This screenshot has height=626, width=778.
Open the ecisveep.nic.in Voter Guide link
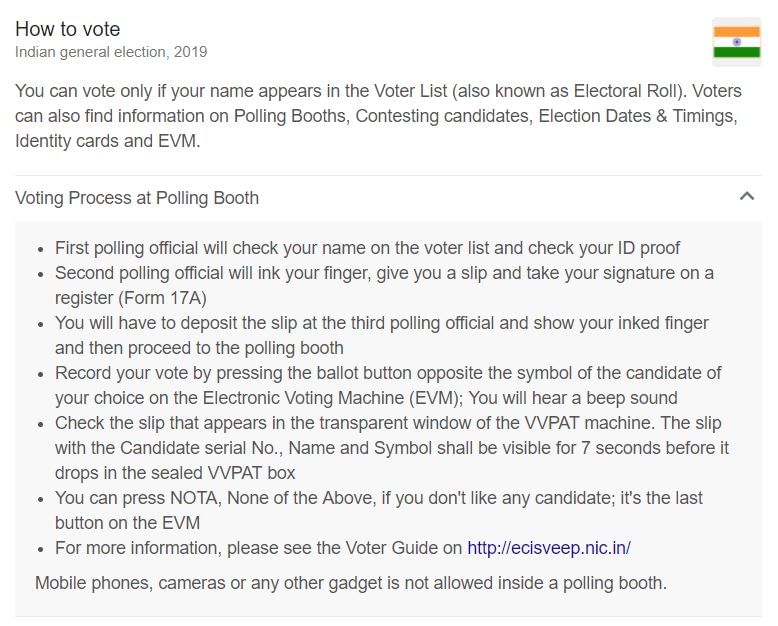pos(548,548)
